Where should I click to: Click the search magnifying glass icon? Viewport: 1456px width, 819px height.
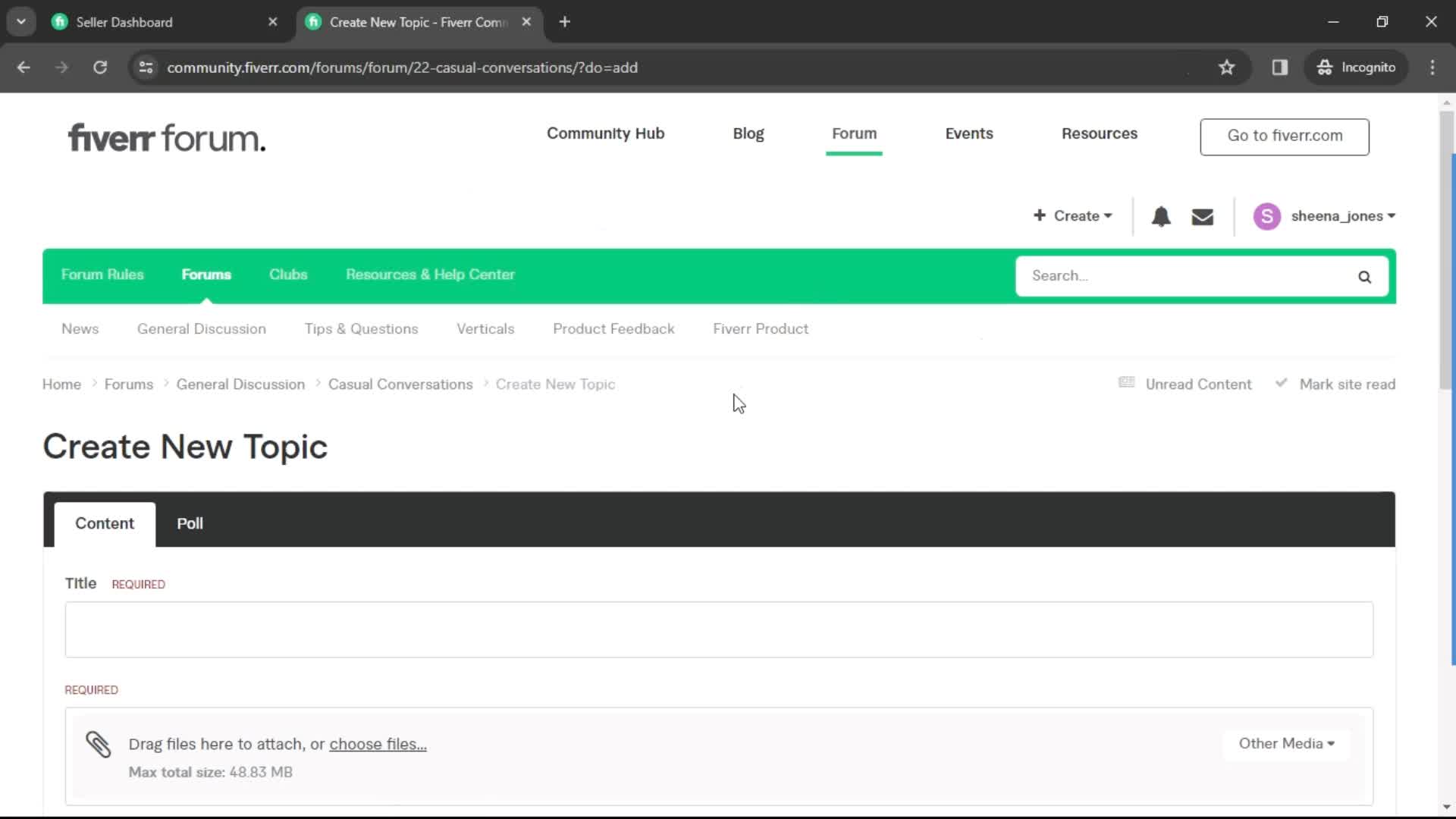(x=1365, y=275)
